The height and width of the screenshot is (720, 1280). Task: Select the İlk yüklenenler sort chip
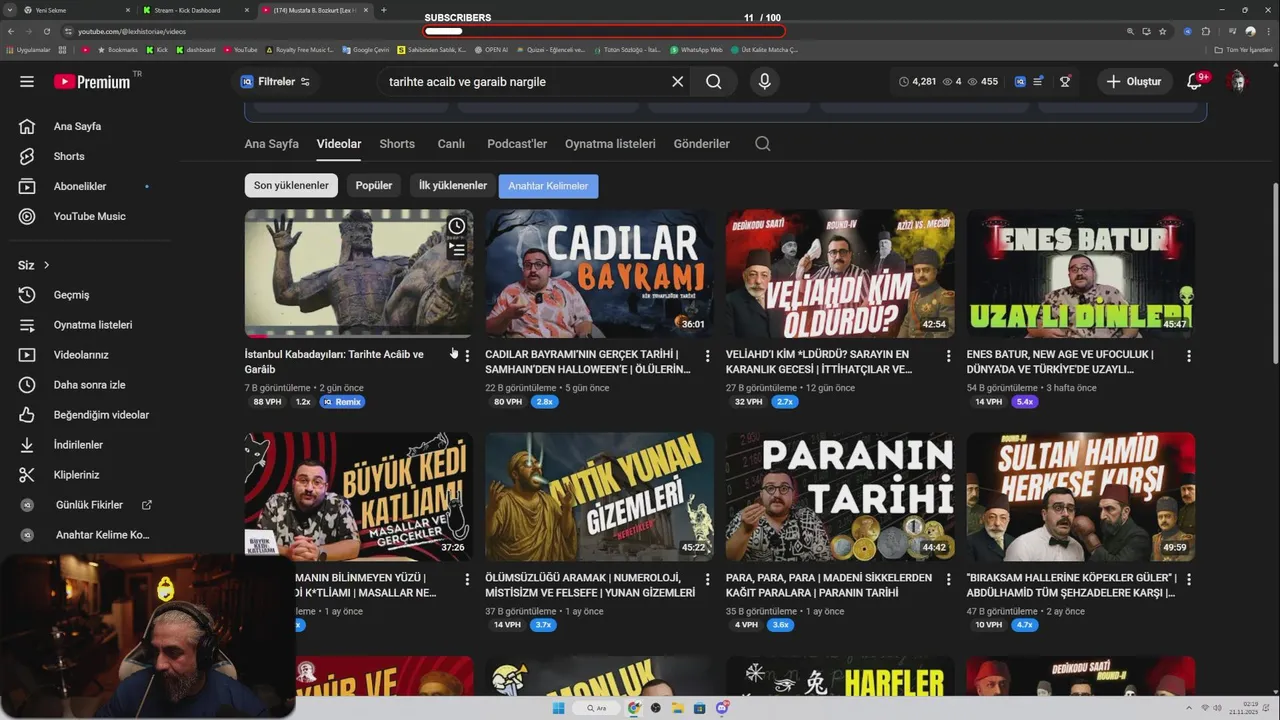[x=453, y=186]
